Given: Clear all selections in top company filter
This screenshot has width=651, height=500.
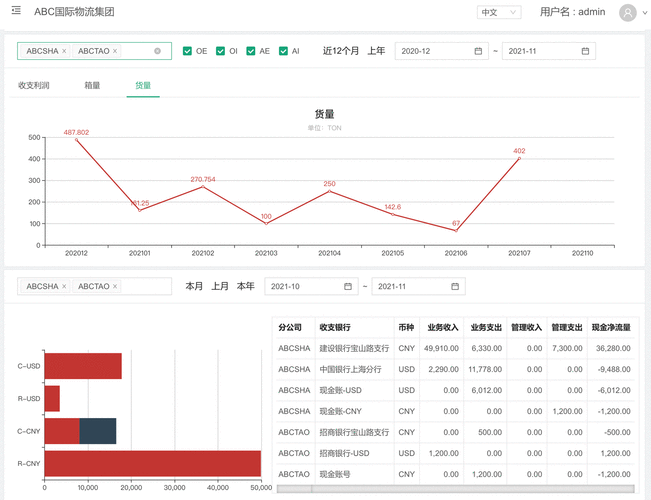Looking at the screenshot, I should coord(157,51).
